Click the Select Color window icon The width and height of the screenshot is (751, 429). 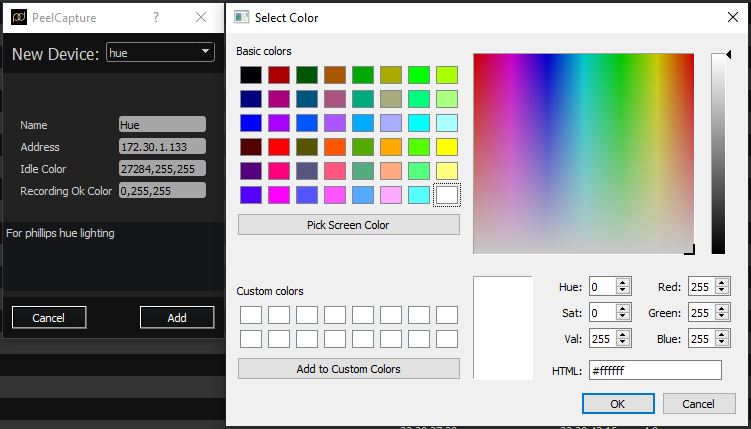[x=241, y=17]
